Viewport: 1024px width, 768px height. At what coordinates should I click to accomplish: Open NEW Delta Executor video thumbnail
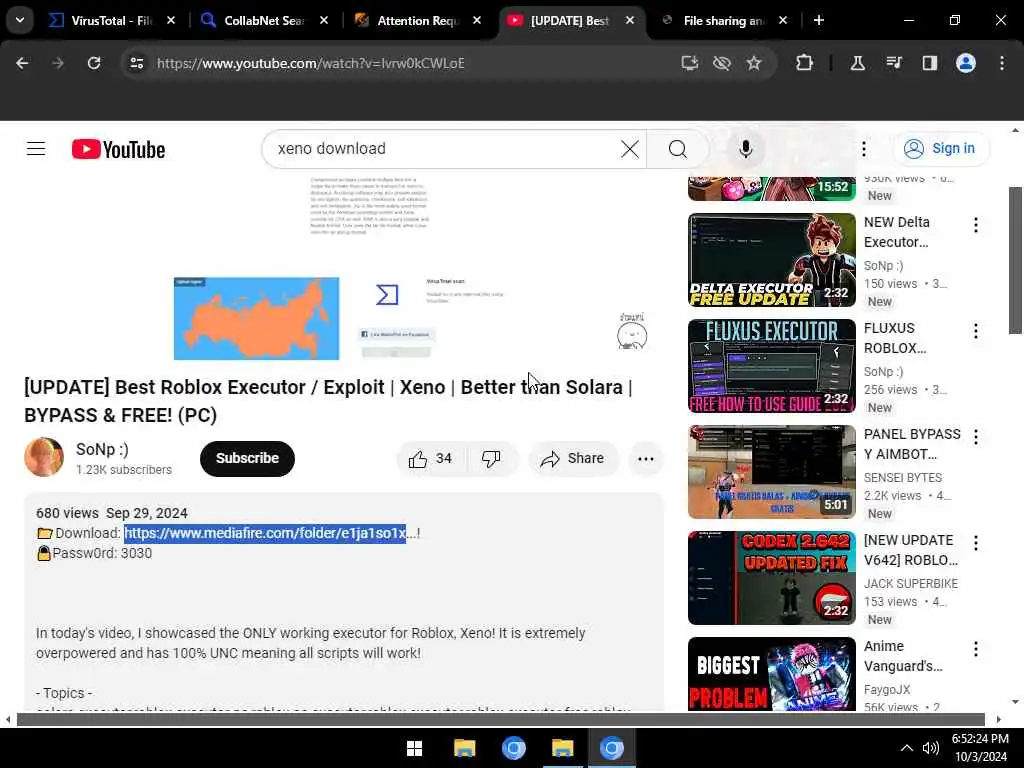[x=771, y=260]
